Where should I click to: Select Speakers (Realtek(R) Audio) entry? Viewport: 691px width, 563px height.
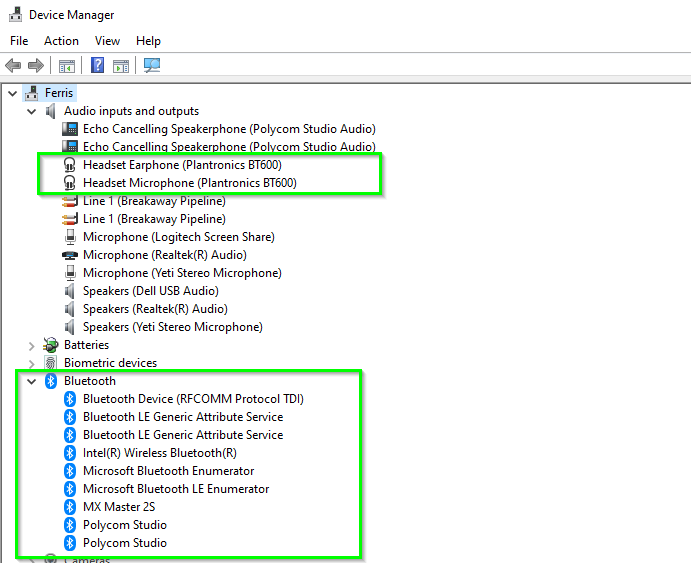(x=155, y=309)
